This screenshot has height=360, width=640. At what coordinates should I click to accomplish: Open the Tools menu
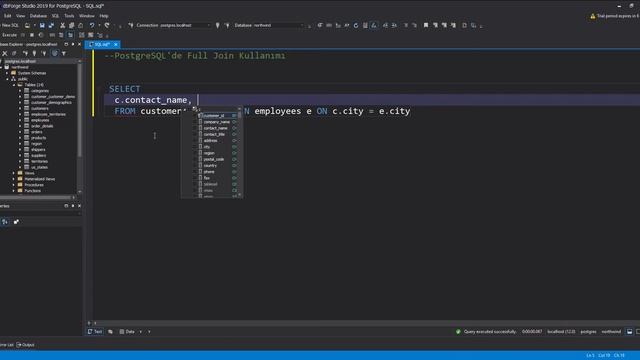[69, 16]
